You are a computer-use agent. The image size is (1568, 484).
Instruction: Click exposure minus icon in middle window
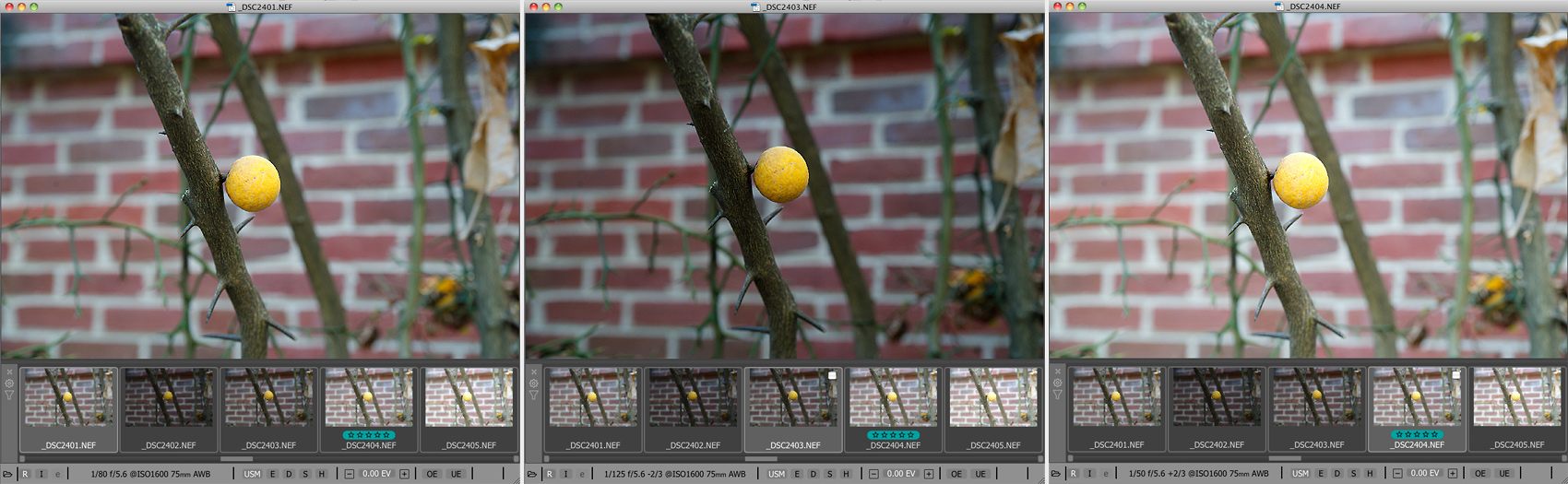(873, 474)
